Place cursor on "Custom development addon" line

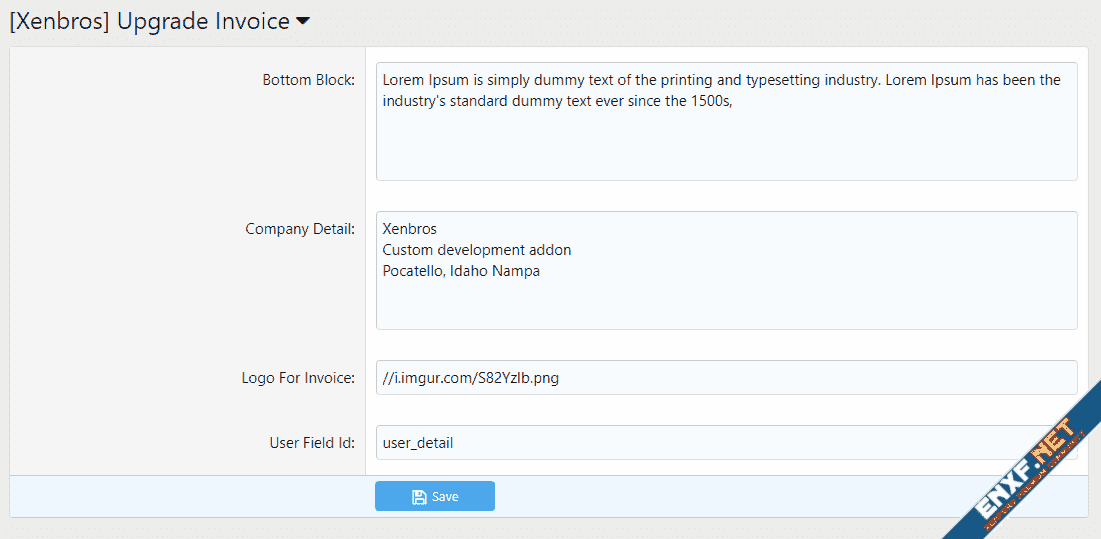[476, 250]
